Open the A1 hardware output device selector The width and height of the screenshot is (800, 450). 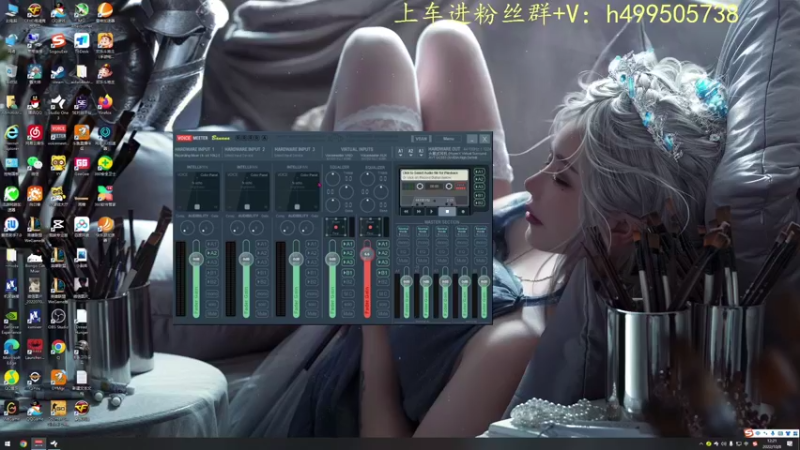click(401, 152)
